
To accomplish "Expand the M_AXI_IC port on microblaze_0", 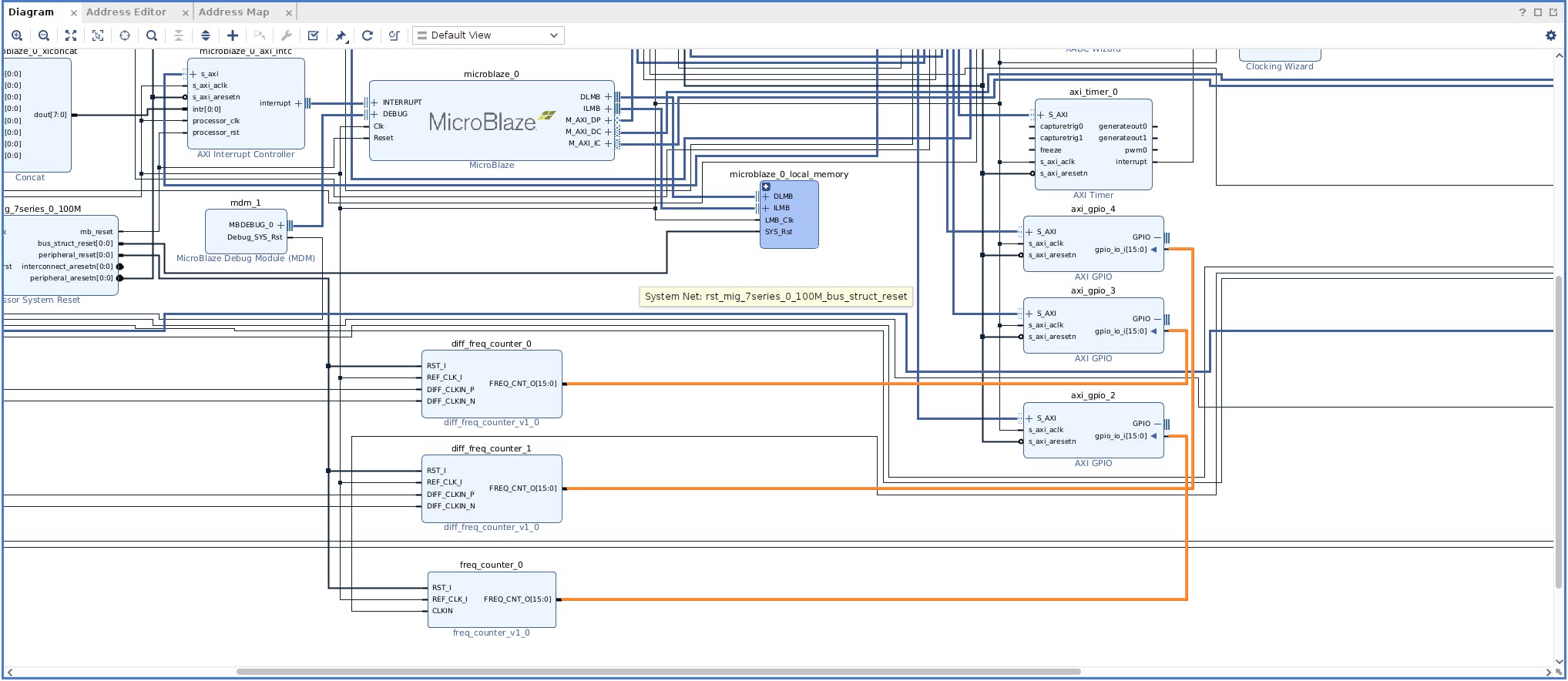I will point(608,143).
